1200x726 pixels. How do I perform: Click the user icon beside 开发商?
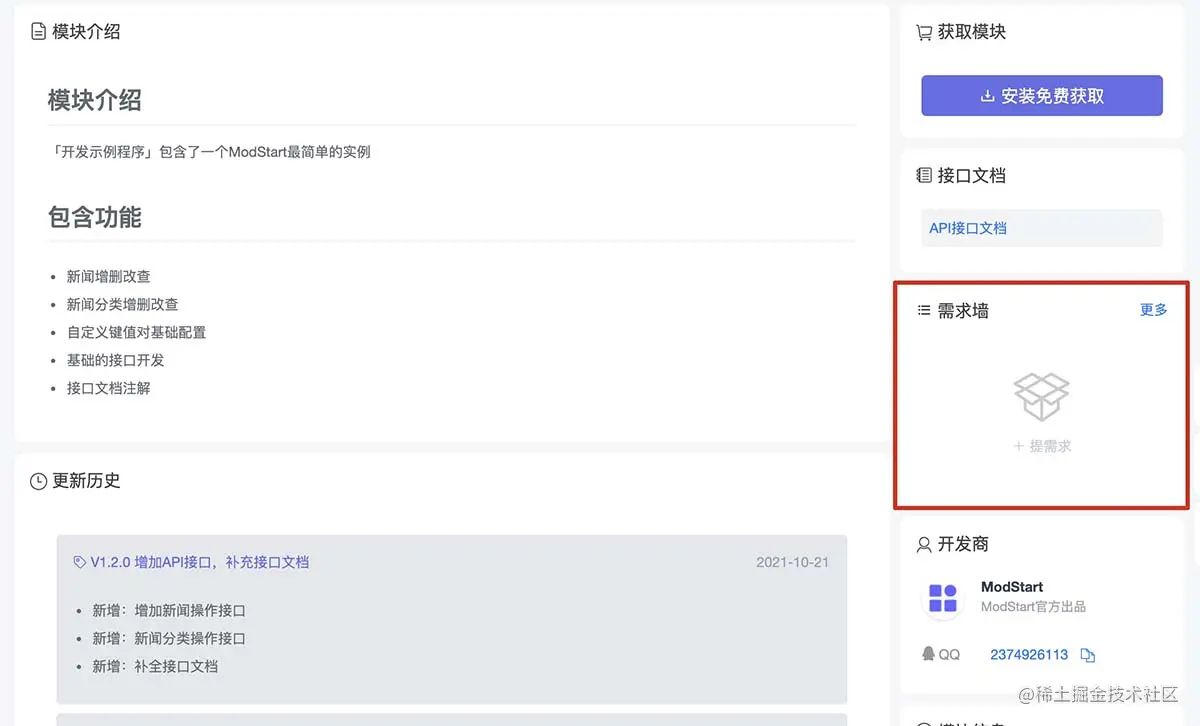click(x=924, y=544)
